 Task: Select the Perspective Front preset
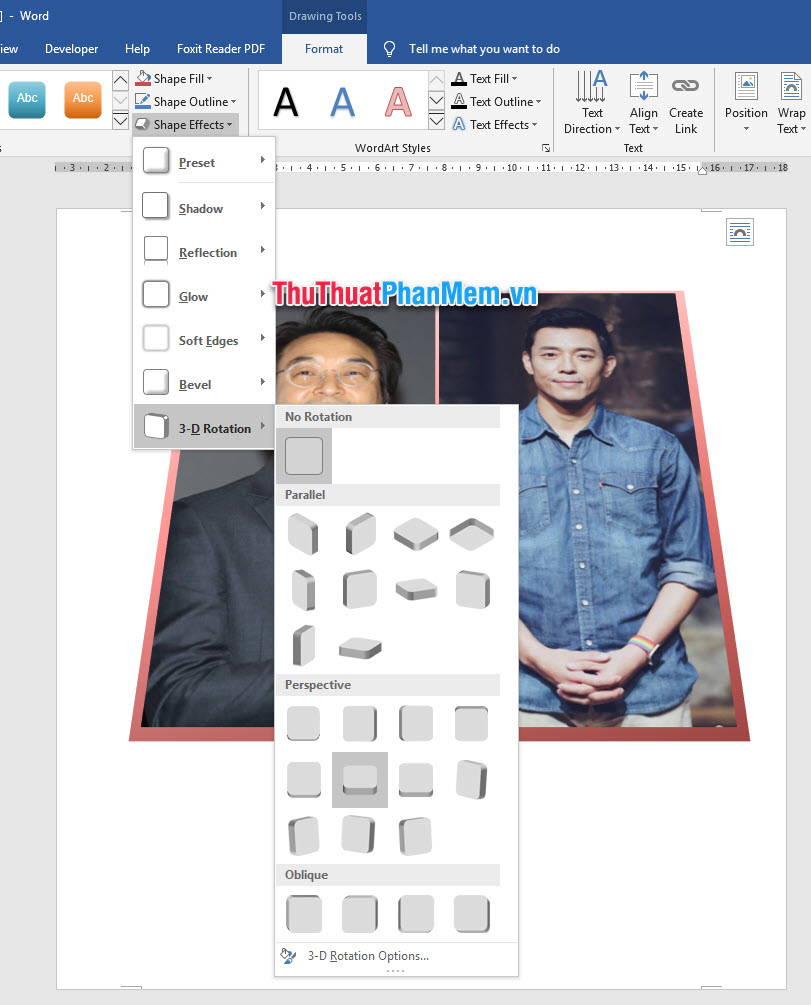click(303, 724)
